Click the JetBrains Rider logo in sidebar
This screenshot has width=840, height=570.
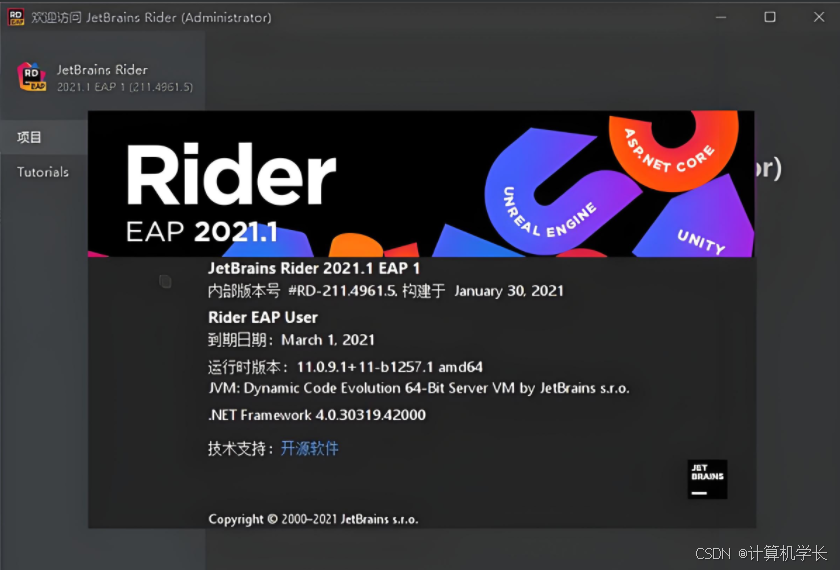31,77
